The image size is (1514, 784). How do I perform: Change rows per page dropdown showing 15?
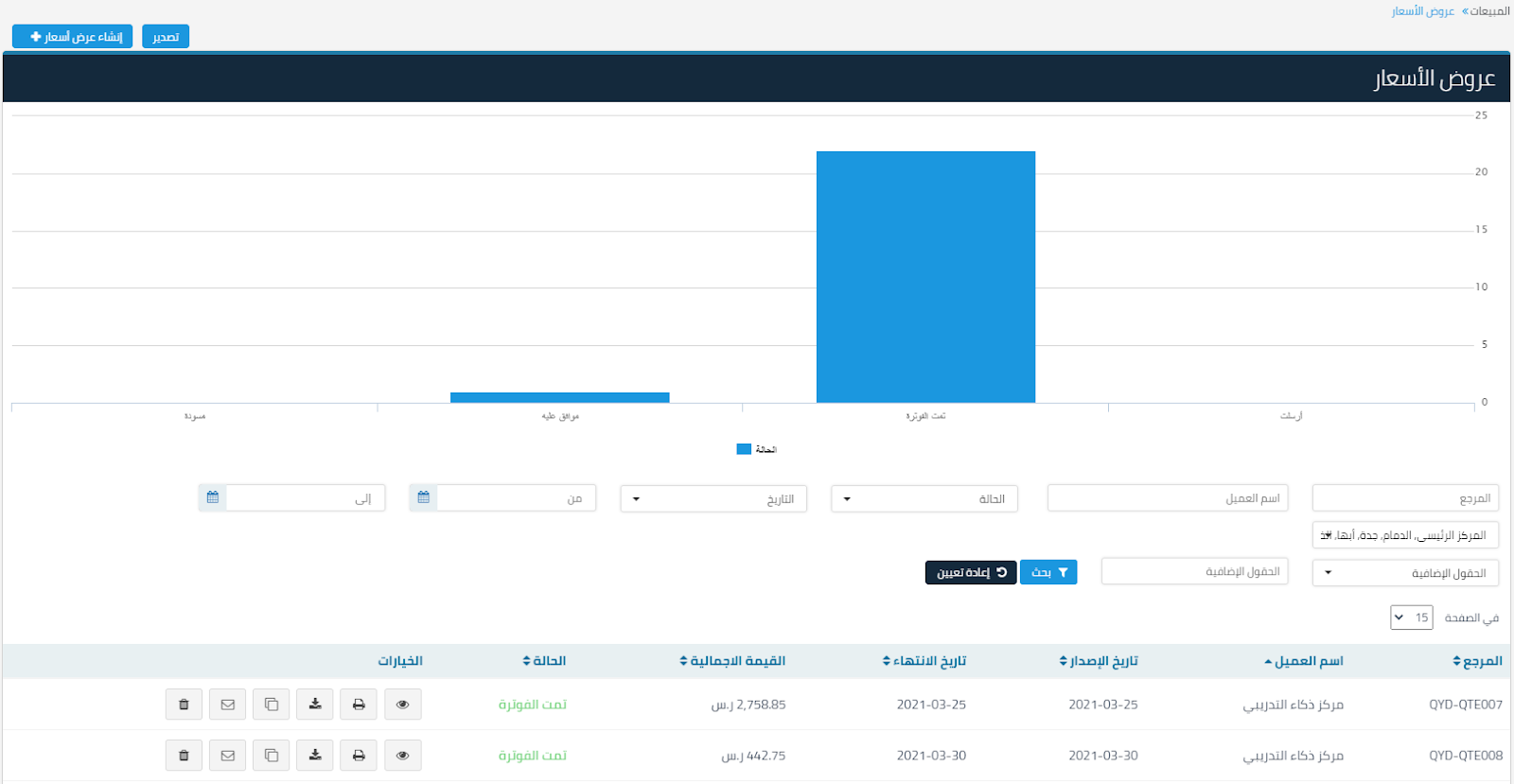click(1411, 618)
